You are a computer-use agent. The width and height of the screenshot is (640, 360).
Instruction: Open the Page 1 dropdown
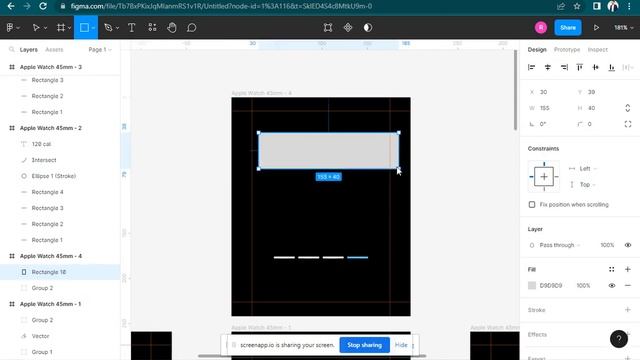pyautogui.click(x=100, y=49)
